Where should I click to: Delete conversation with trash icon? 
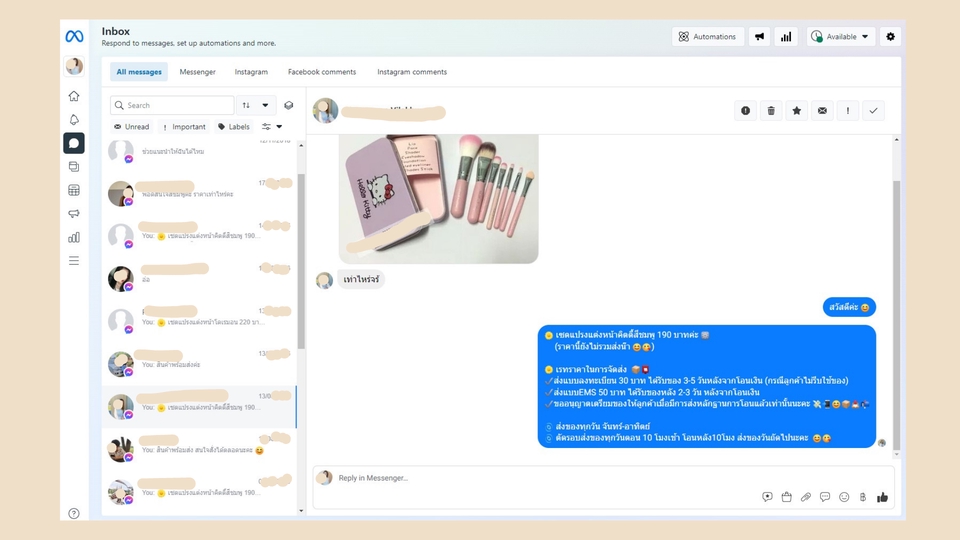(771, 111)
